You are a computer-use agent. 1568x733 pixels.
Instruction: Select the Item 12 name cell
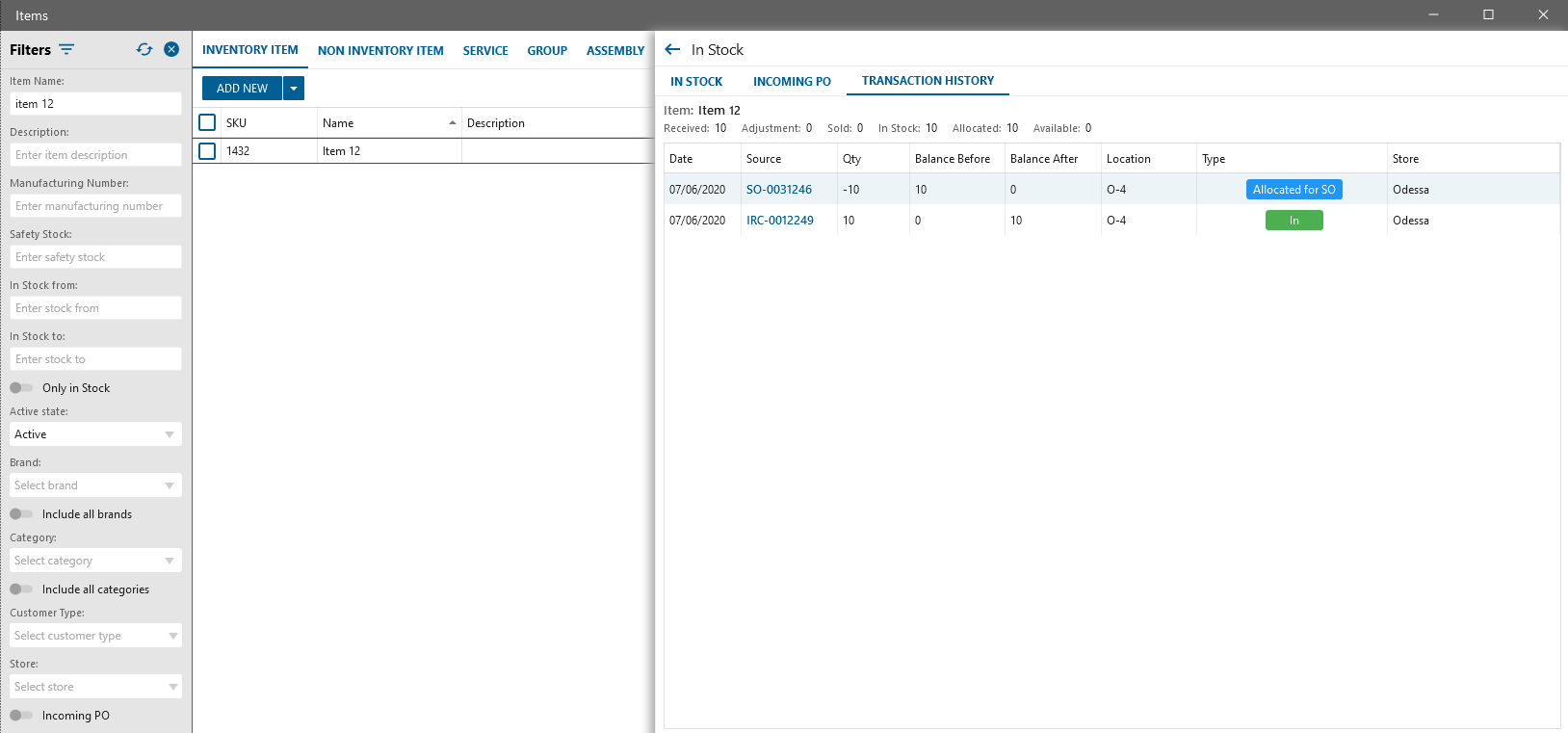[x=389, y=151]
